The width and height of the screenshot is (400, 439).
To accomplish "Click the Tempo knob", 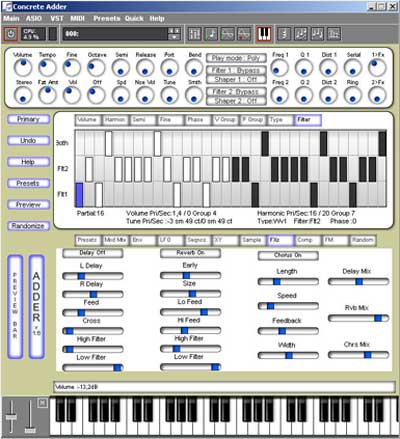I will tap(47, 68).
